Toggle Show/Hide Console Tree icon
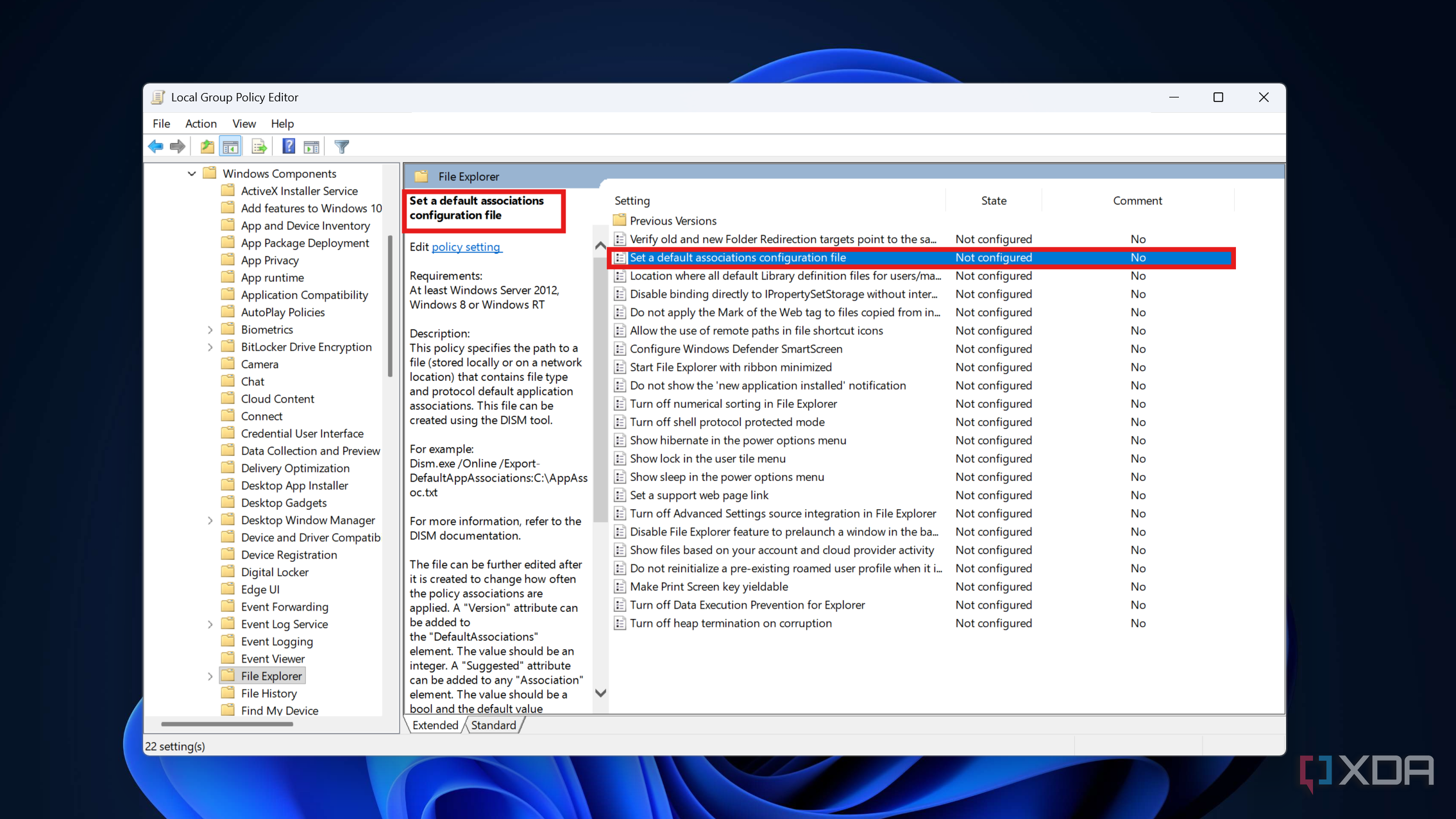1456x819 pixels. pyautogui.click(x=230, y=147)
